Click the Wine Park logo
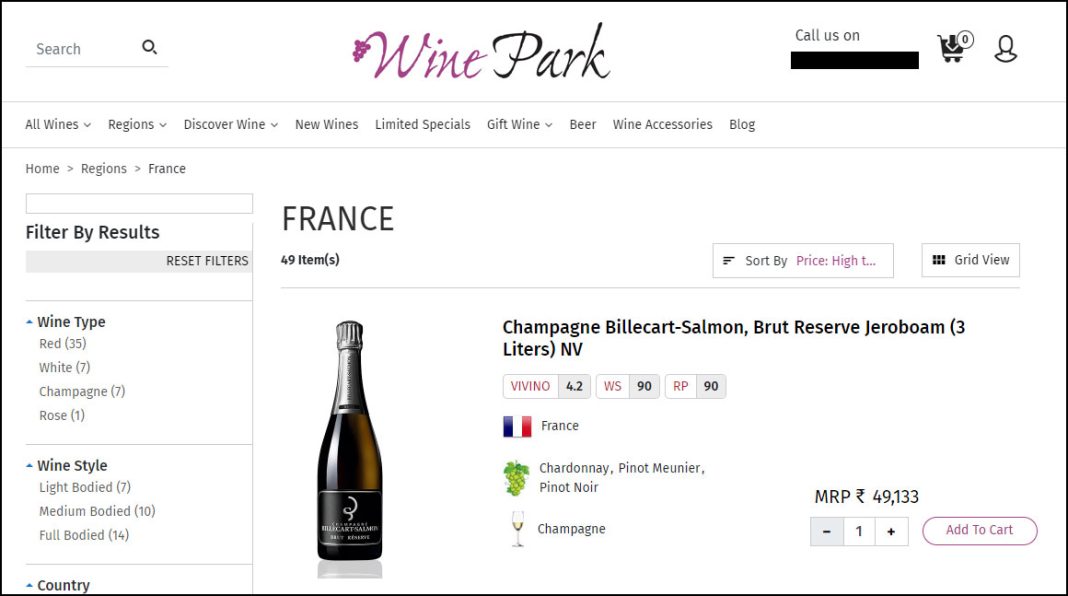This screenshot has width=1068, height=596. coord(481,52)
